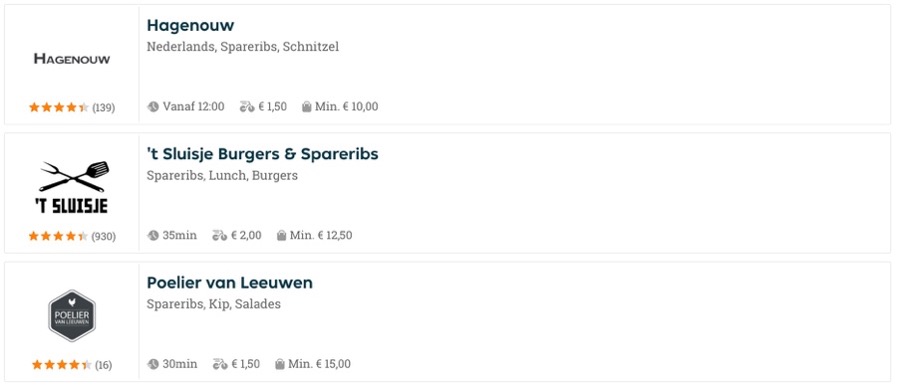
Task: Click the shopping bag icon beside Min. € 10,00
Action: [x=307, y=107]
